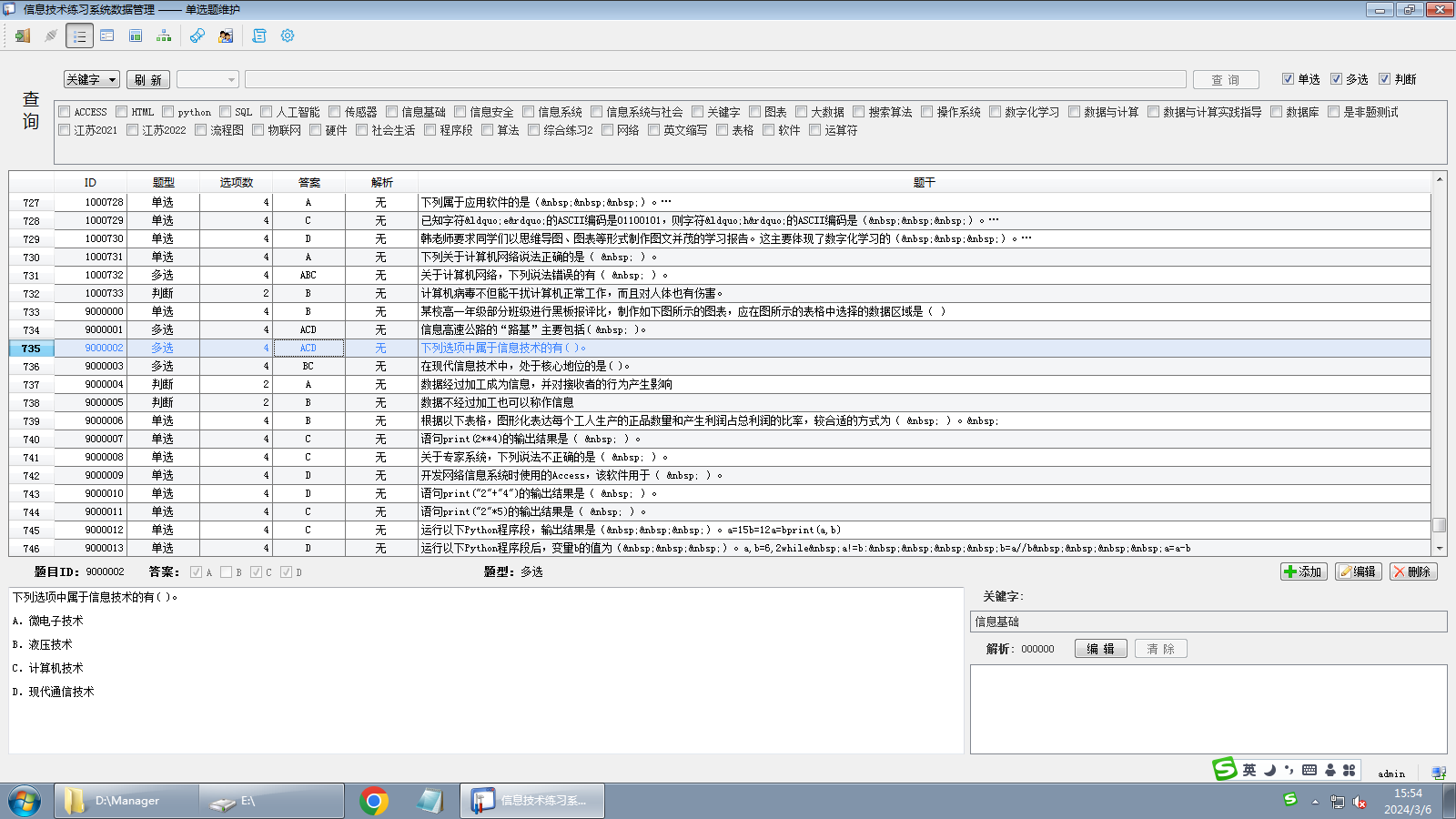Click the exit door toolbar icon
The width and height of the screenshot is (1456, 819).
tap(23, 35)
